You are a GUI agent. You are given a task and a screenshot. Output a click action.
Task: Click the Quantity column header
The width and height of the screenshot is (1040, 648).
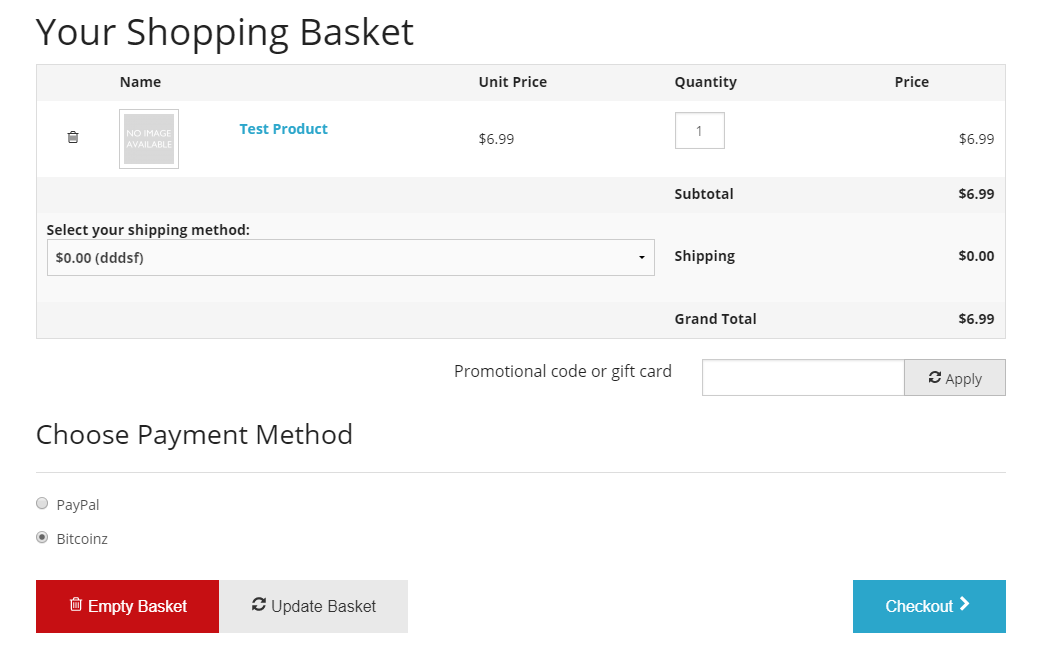(705, 82)
